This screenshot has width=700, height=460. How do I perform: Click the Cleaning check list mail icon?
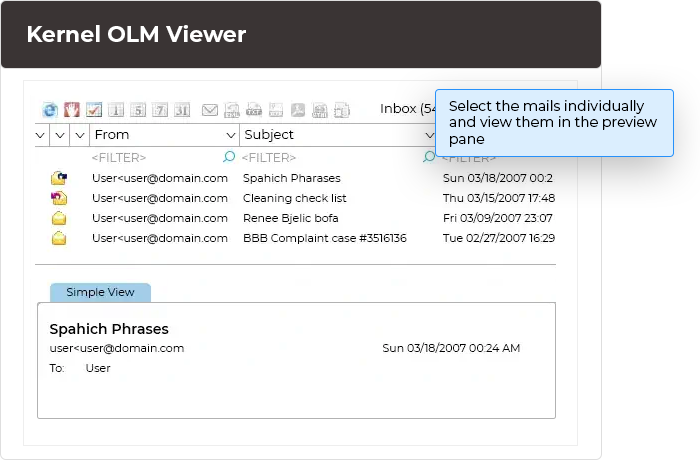tap(59, 198)
